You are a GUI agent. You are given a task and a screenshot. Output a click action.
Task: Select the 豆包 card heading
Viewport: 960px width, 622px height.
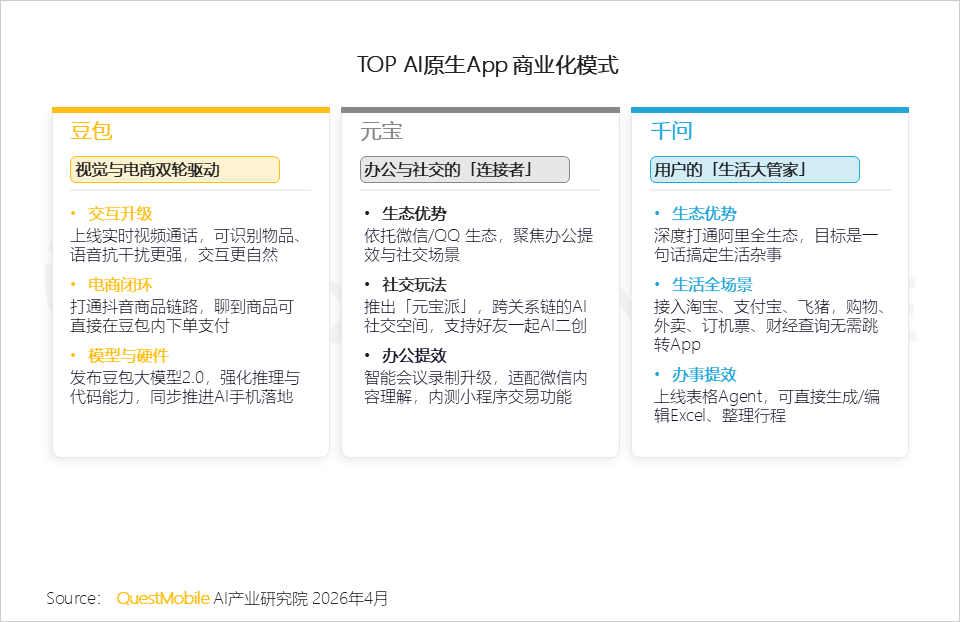click(90, 131)
